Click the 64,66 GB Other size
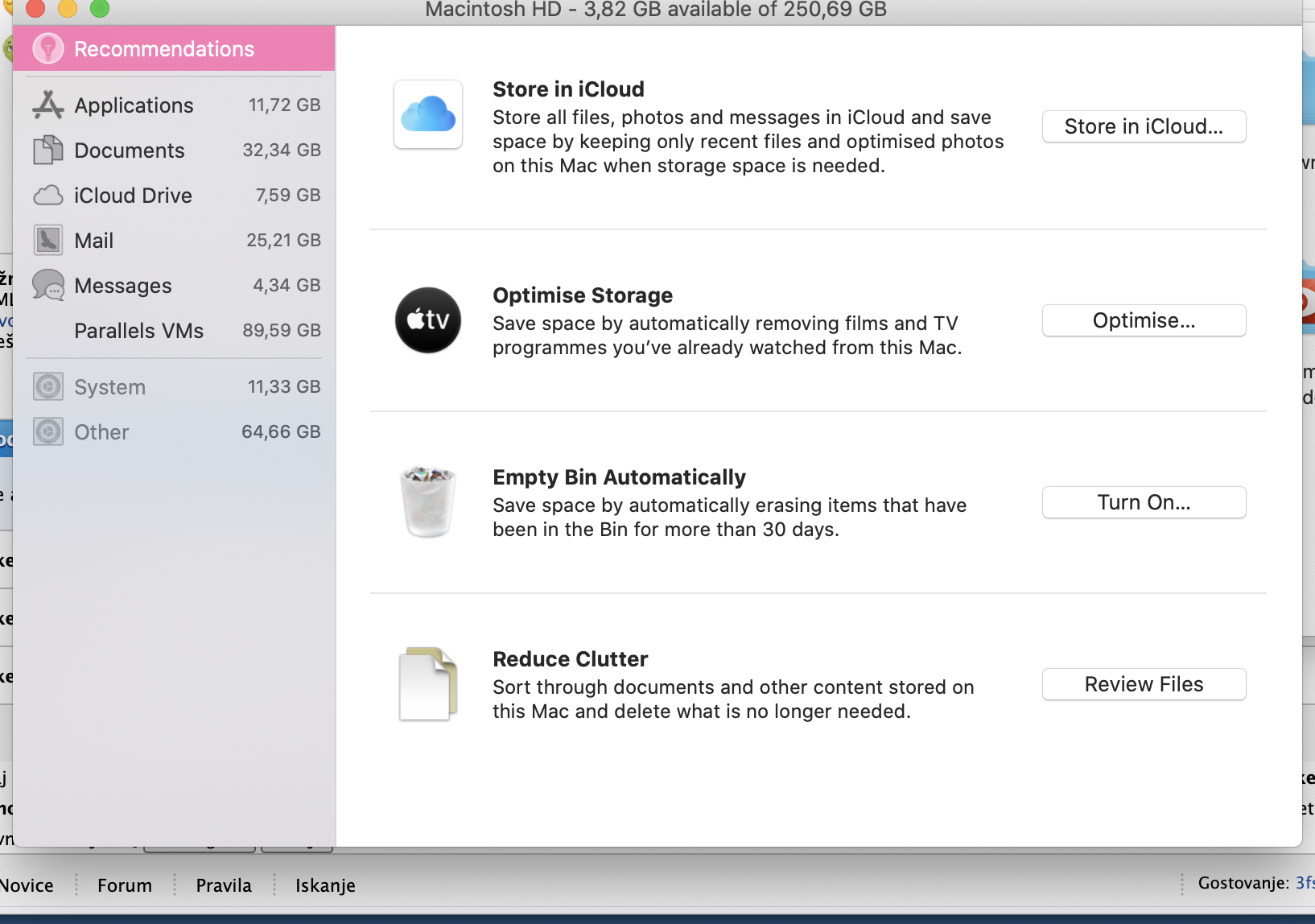Screen dimensions: 1315x924 coord(281,432)
